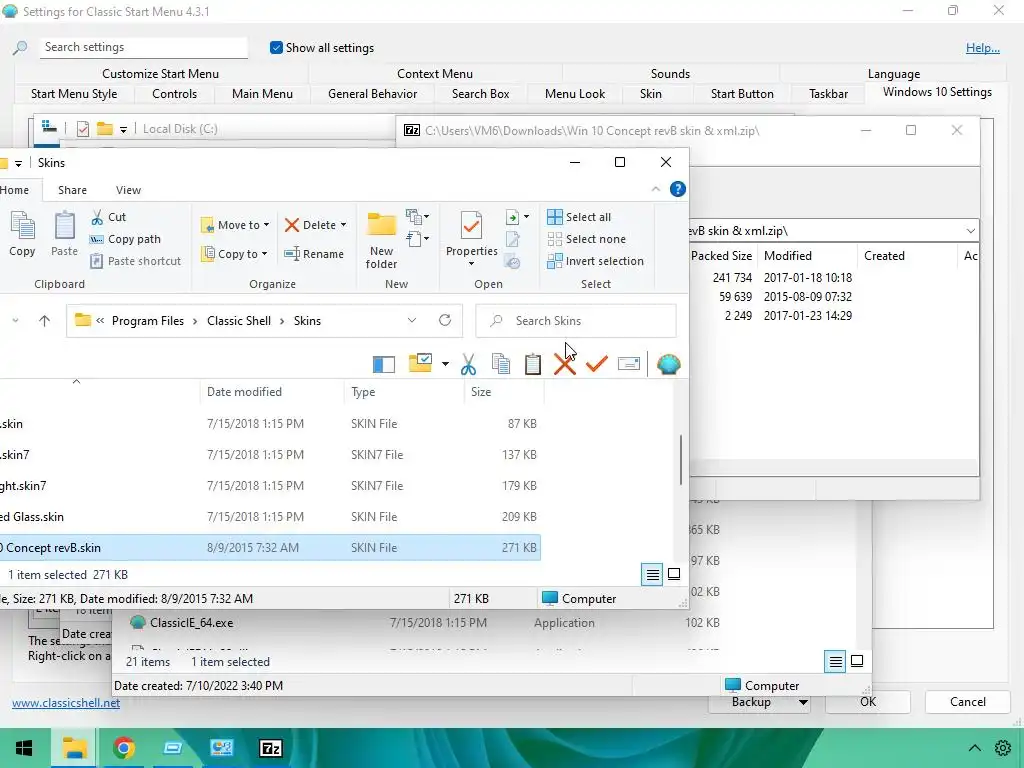The height and width of the screenshot is (768, 1024).
Task: Open the Taskbar settings tab
Action: click(828, 93)
